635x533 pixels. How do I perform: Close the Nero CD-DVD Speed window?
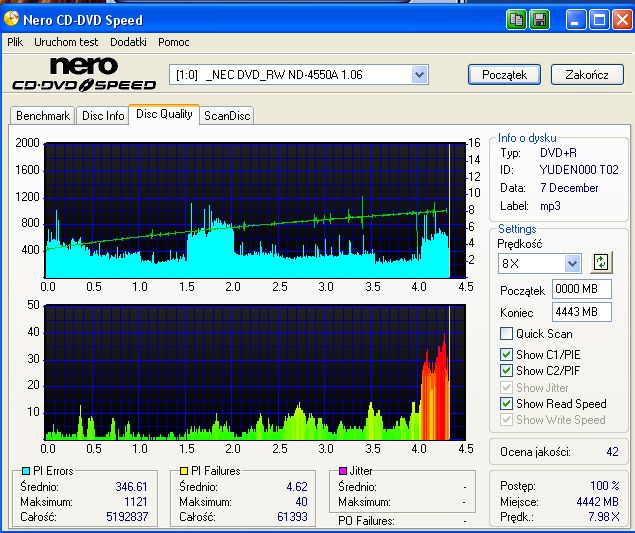point(623,19)
